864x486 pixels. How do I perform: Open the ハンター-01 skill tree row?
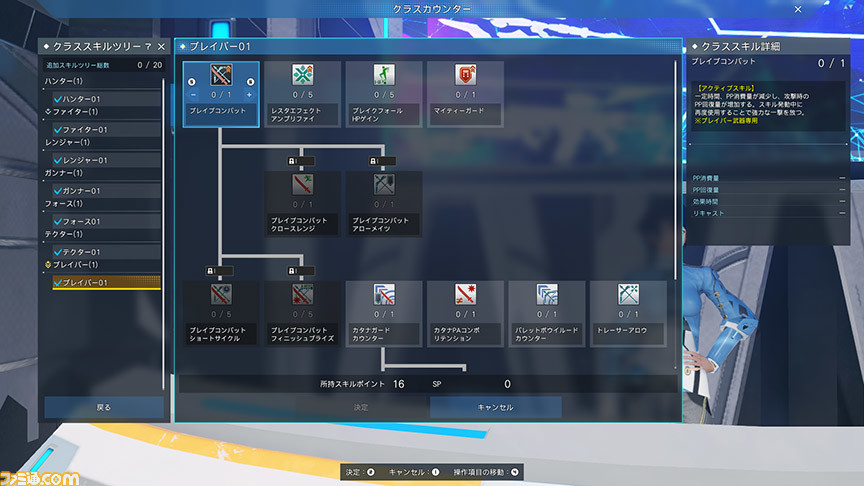click(105, 99)
